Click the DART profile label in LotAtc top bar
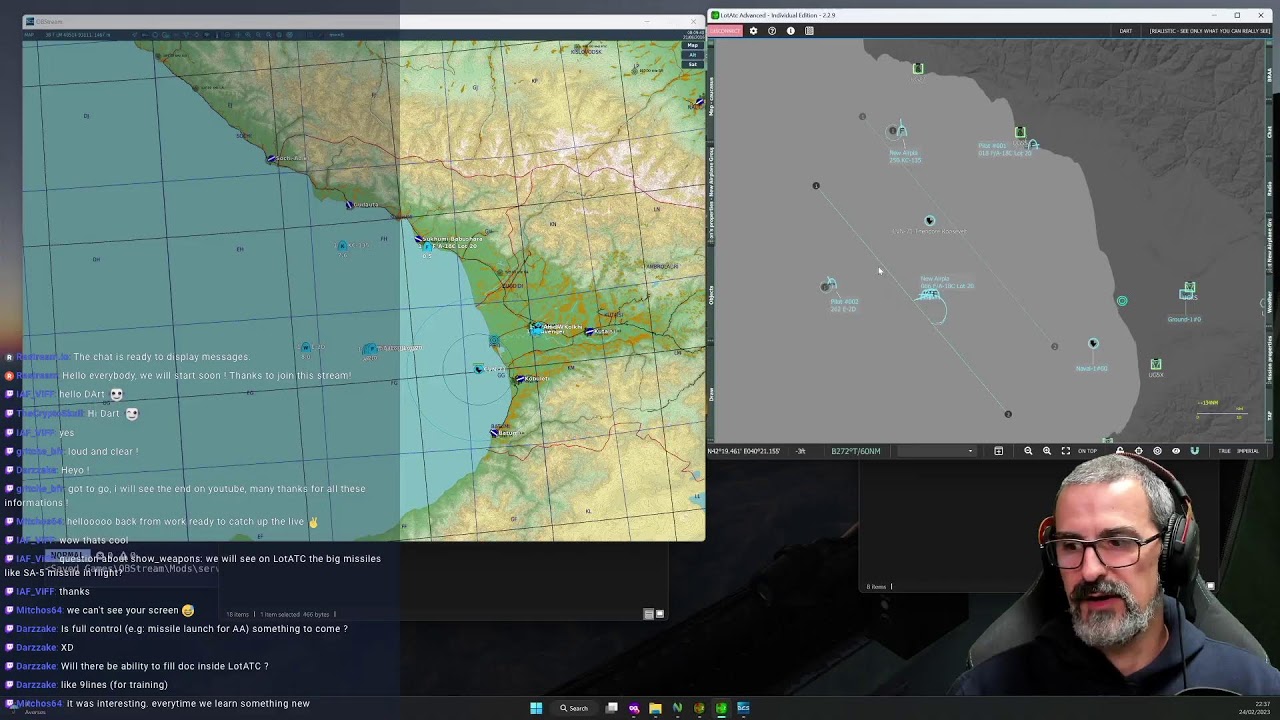This screenshot has height=720, width=1280. pos(1126,31)
